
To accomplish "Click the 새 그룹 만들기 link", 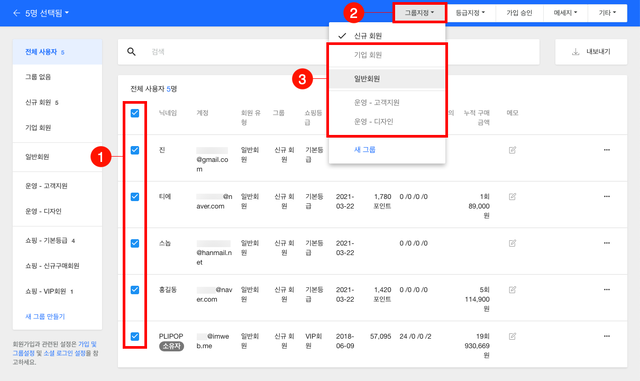I will point(45,316).
